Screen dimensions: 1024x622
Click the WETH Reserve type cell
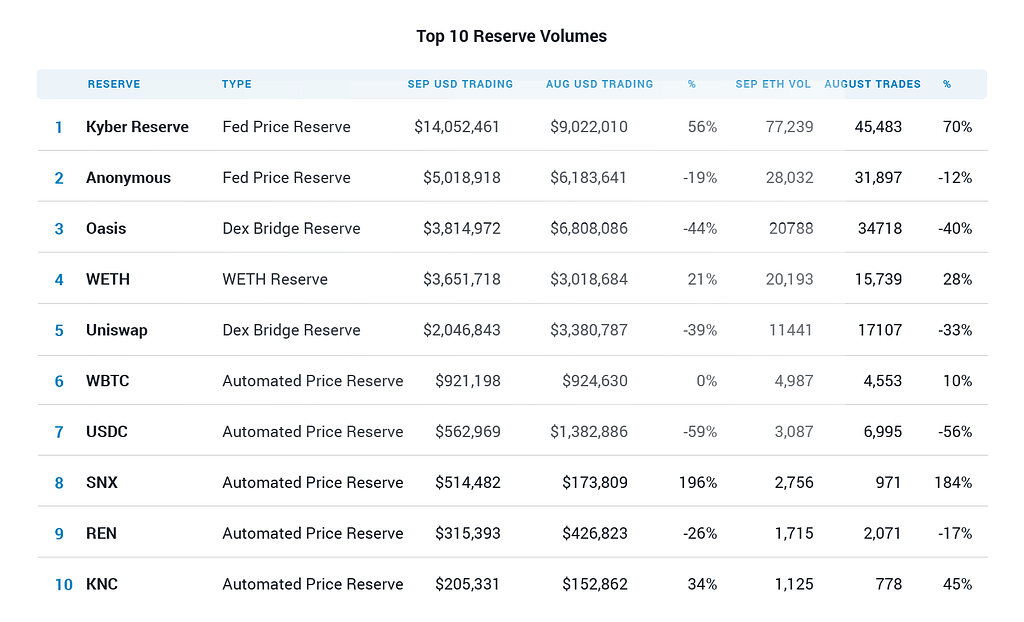[x=275, y=280]
